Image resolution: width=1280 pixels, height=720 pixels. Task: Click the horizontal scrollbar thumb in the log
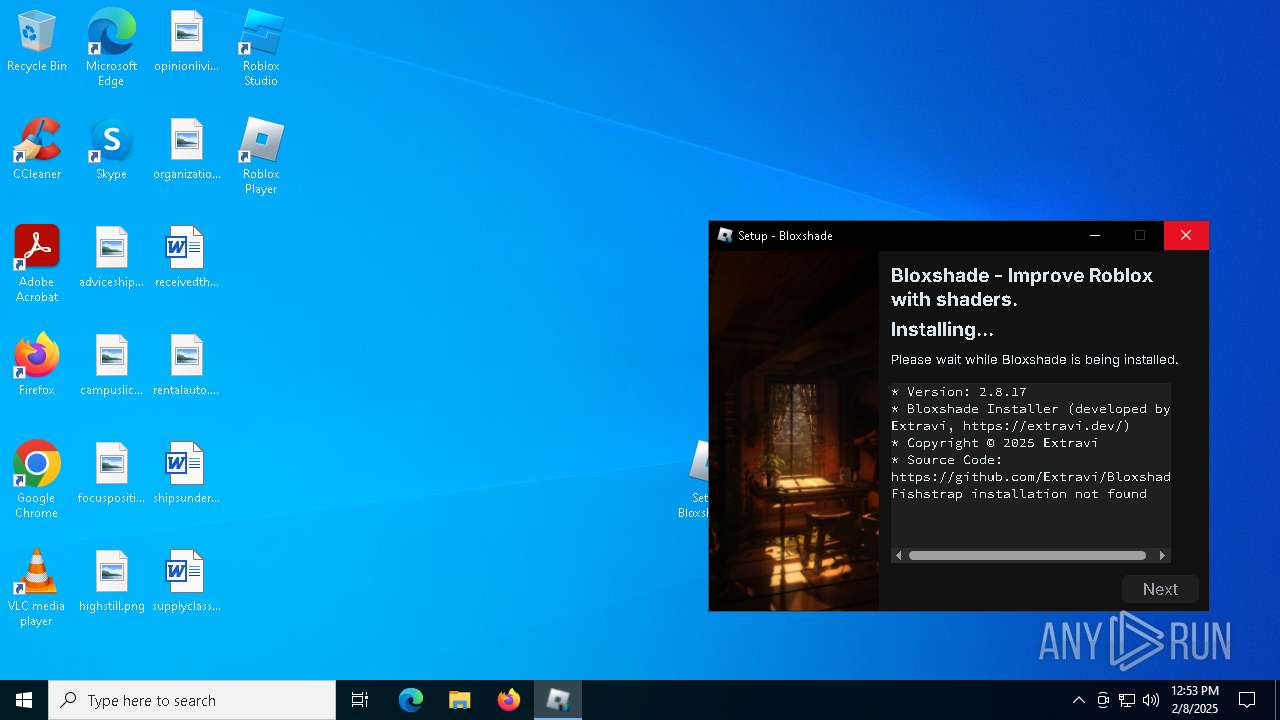click(1027, 555)
